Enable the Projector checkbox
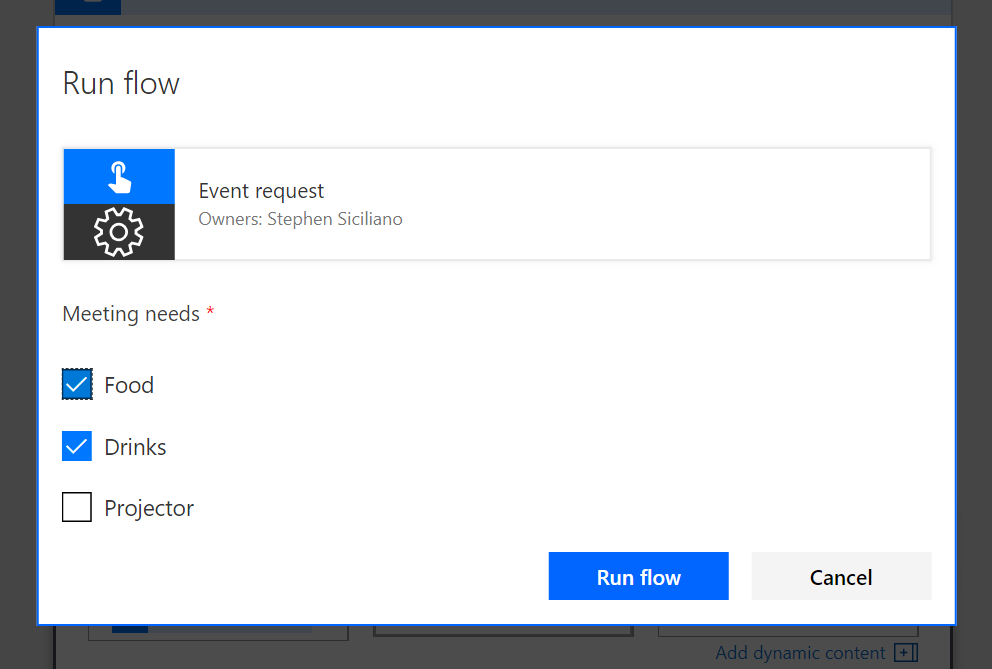This screenshot has height=669, width=992. pos(77,508)
